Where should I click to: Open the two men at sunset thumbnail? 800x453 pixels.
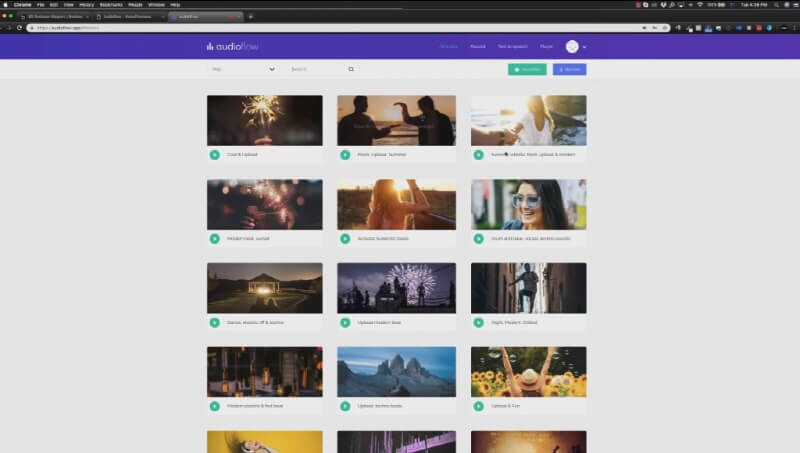click(x=396, y=120)
